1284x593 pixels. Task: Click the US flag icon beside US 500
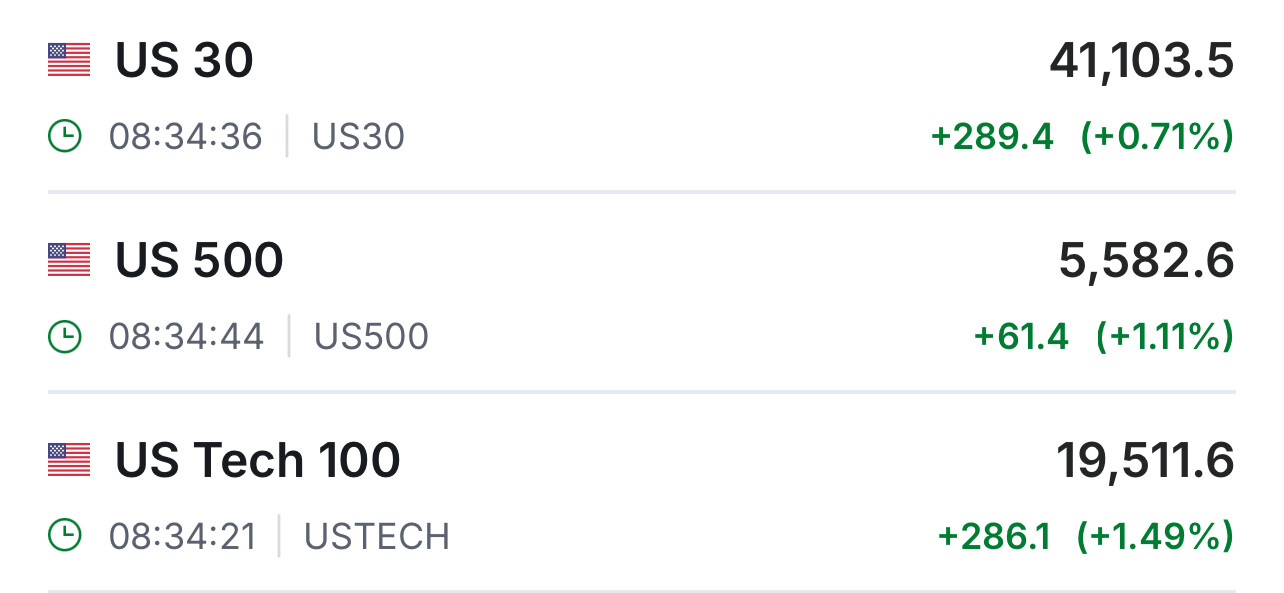pyautogui.click(x=69, y=260)
